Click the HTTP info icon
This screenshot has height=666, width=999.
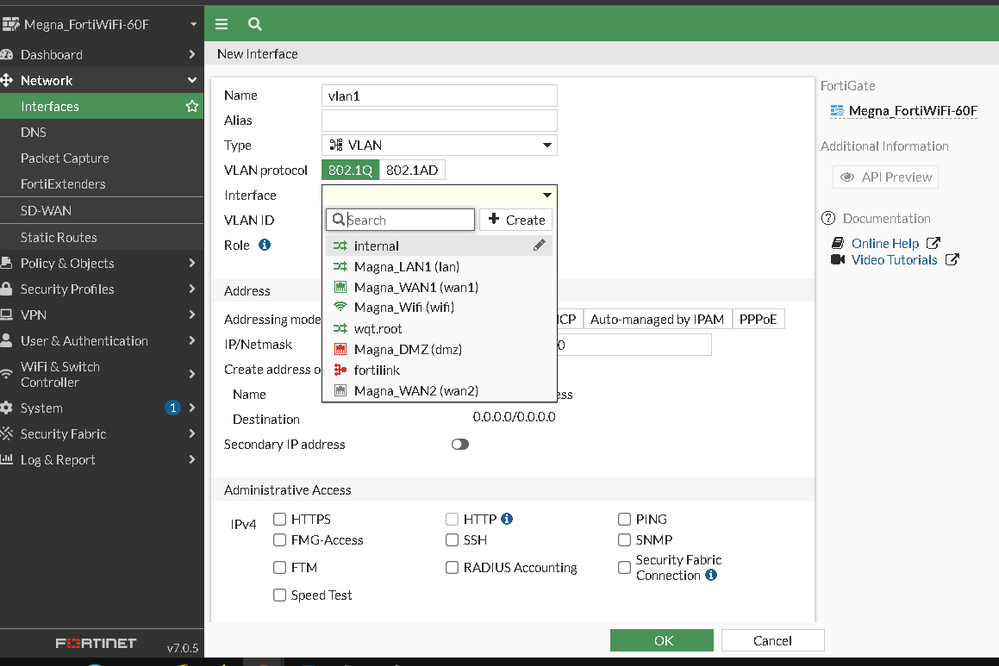pyautogui.click(x=507, y=519)
